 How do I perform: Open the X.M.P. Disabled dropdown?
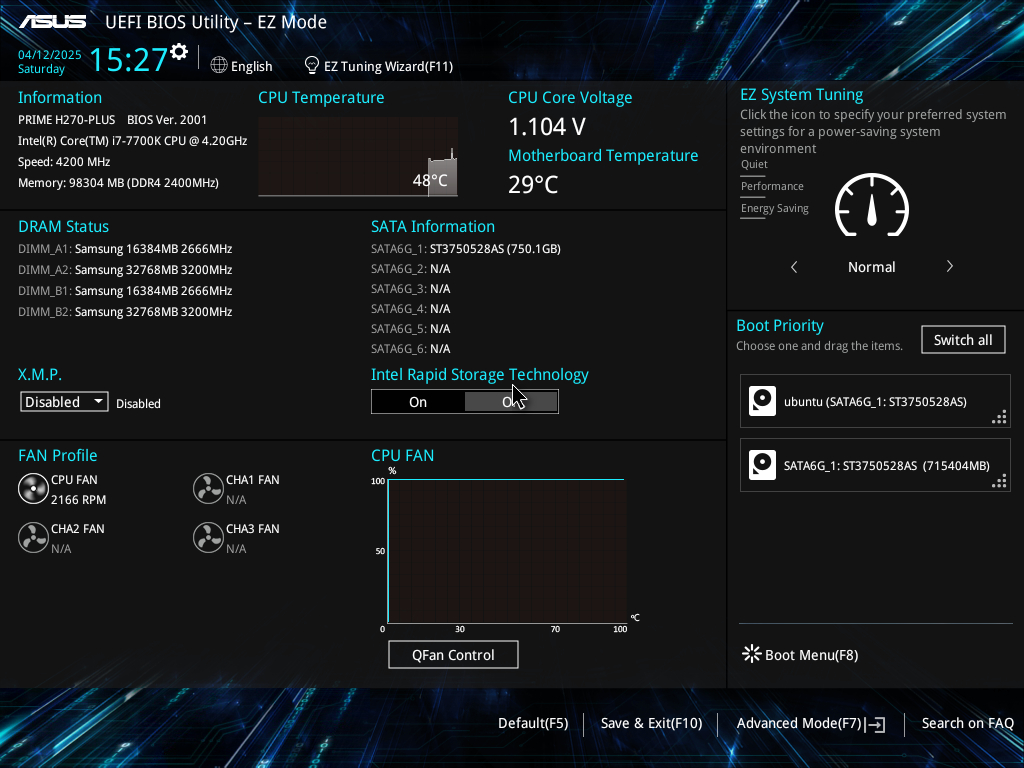point(64,402)
